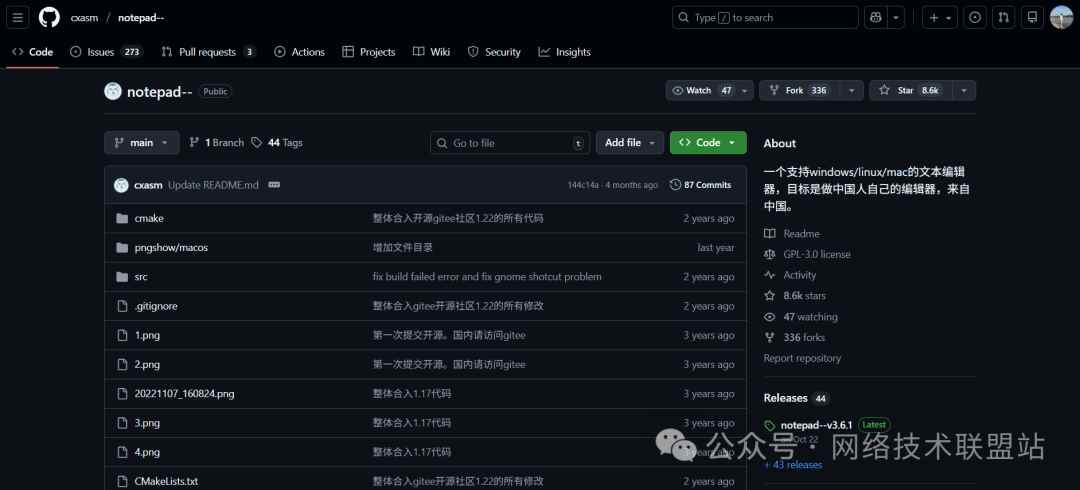This screenshot has width=1080, height=490.
Task: Open the main branch selector
Action: tap(142, 143)
